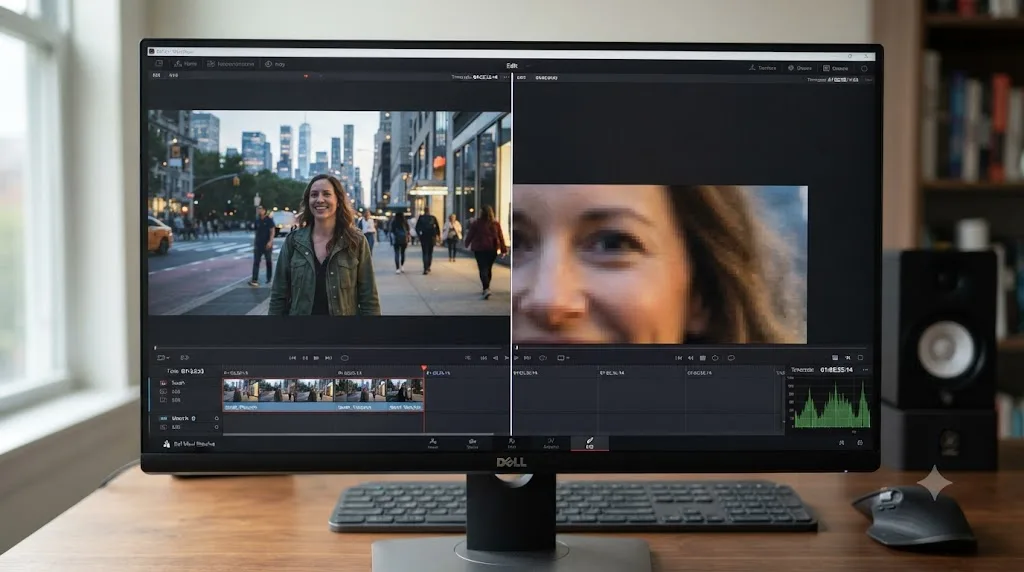Click the panel layout icon at top-left toolbar
This screenshot has height=572, width=1024.
[x=159, y=64]
